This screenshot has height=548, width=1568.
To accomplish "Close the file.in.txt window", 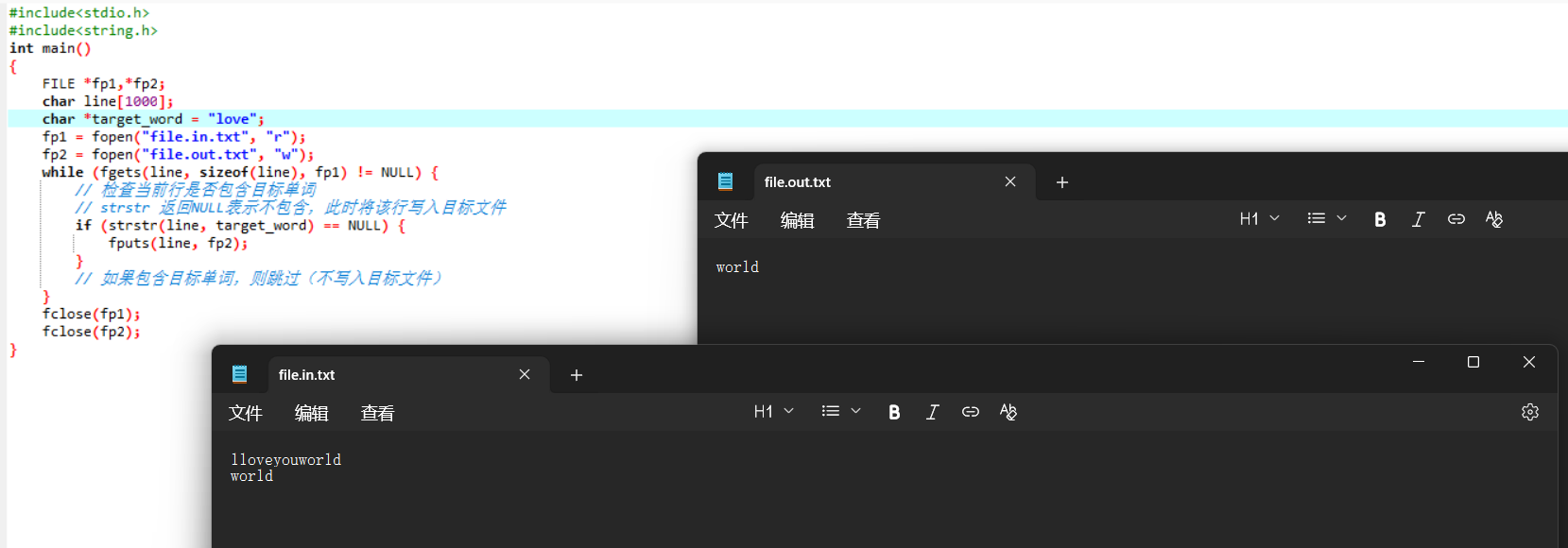I will 1529,362.
